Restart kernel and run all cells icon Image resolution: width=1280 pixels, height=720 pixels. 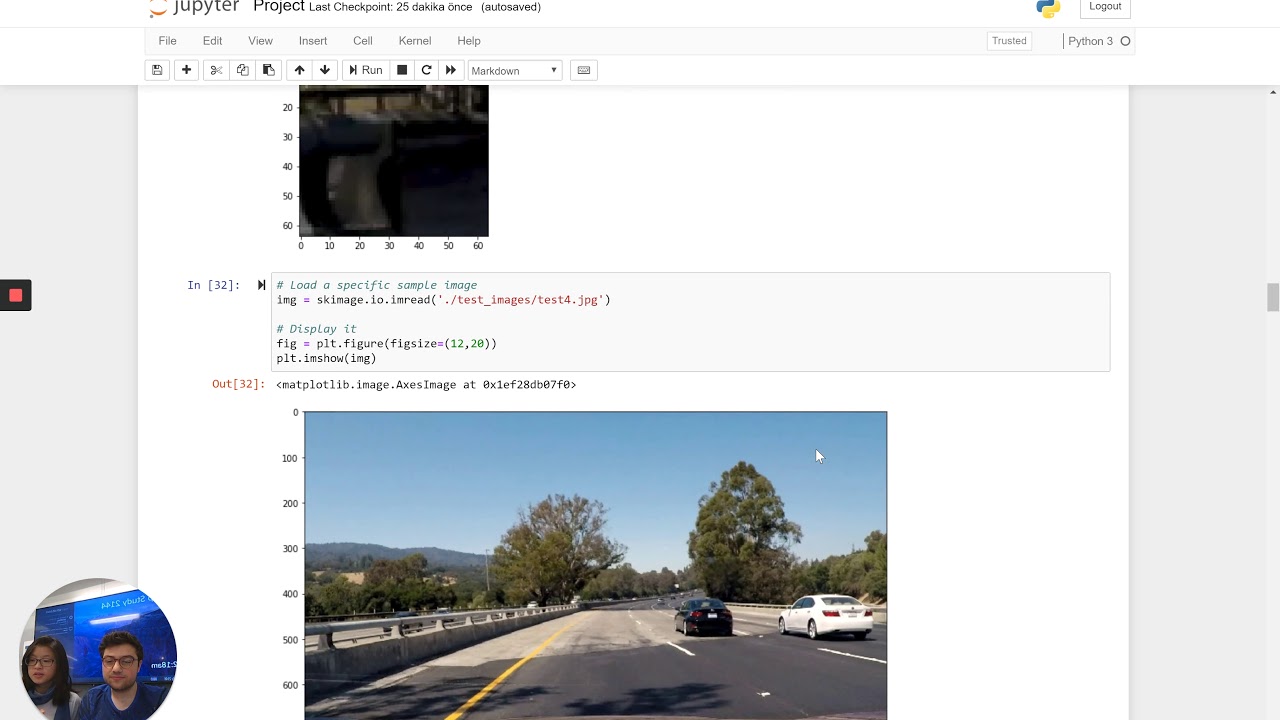451,70
